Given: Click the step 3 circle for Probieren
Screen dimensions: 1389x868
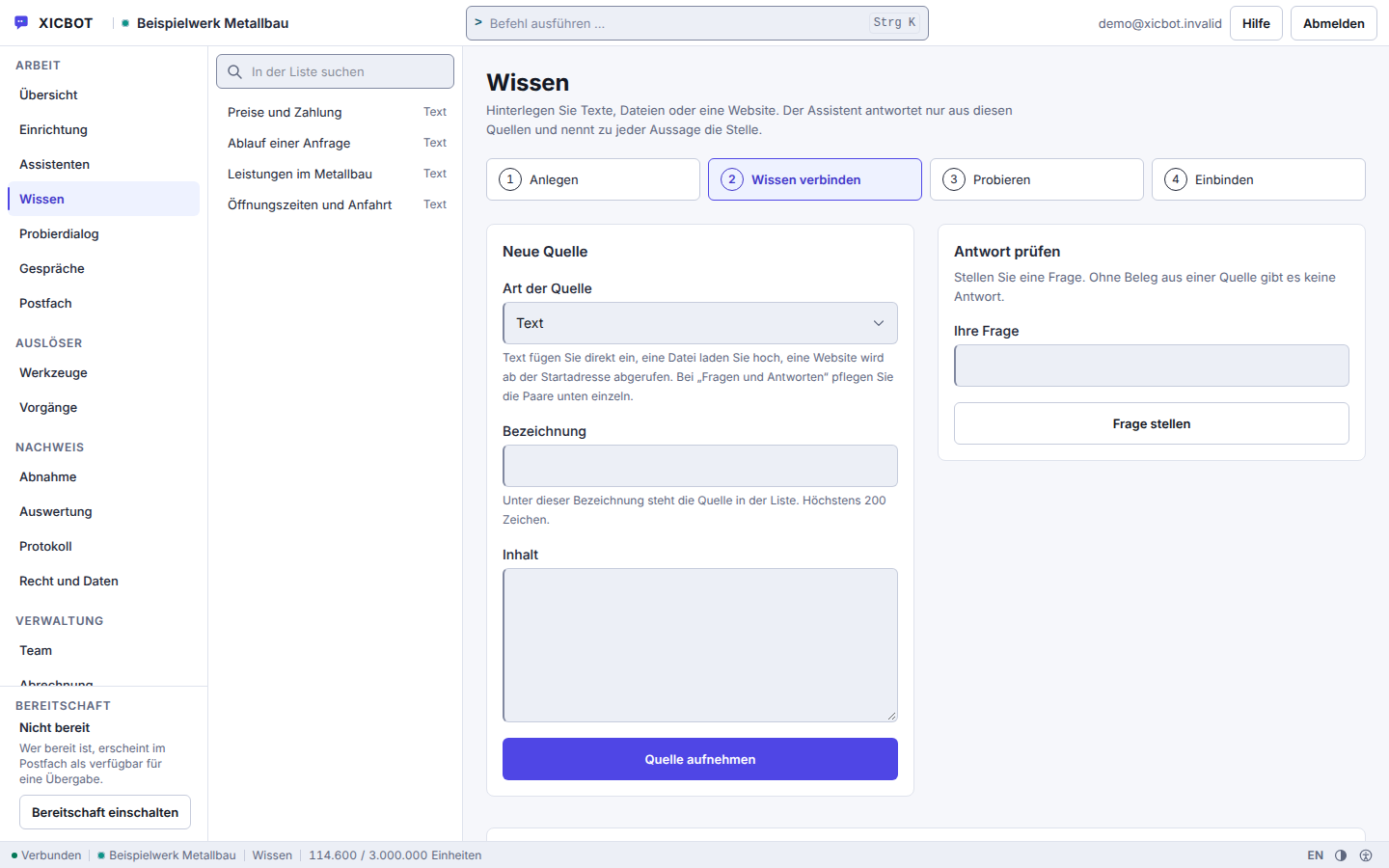Looking at the screenshot, I should (954, 179).
